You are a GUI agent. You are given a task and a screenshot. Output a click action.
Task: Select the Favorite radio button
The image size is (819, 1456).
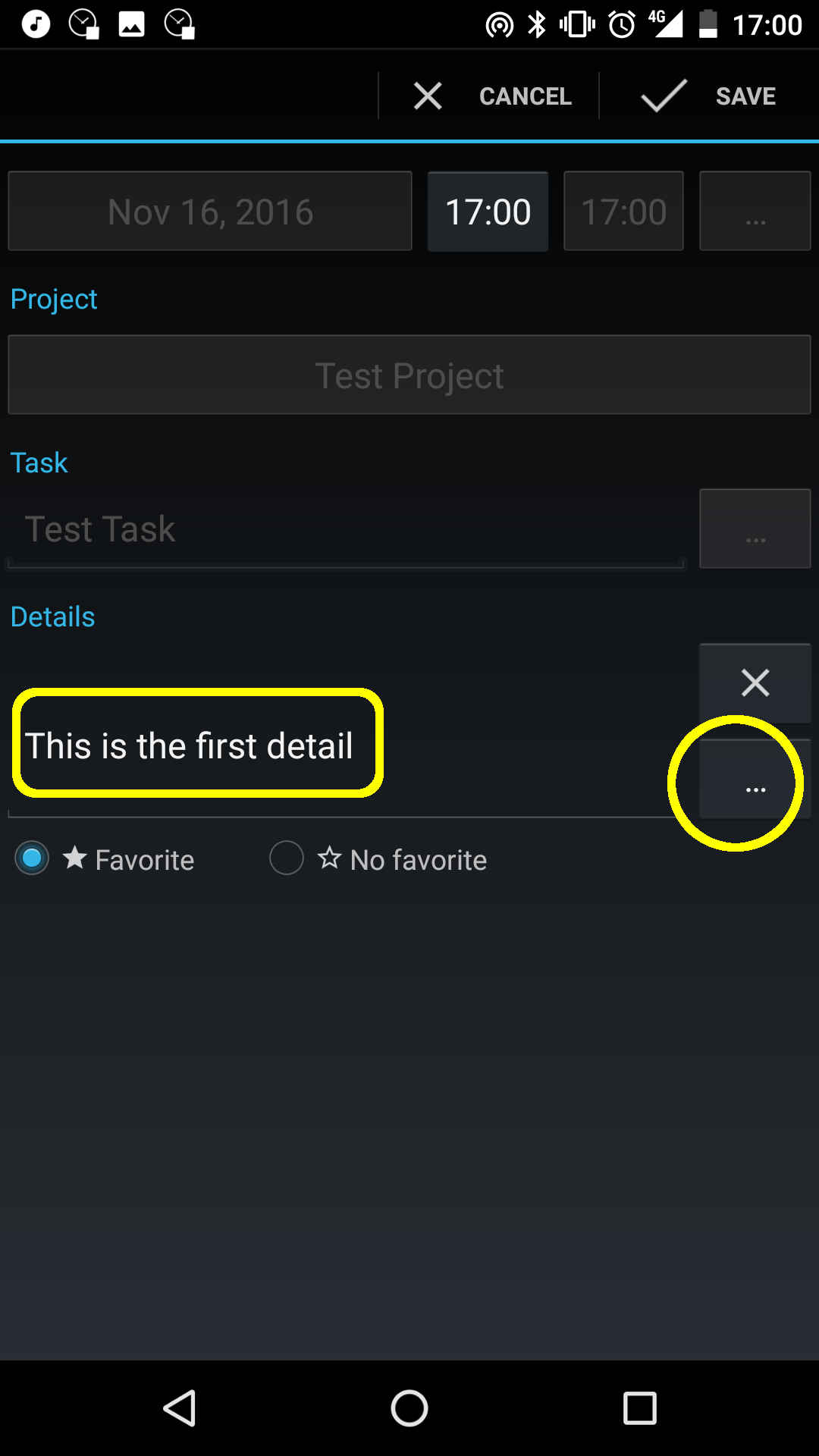pos(32,858)
